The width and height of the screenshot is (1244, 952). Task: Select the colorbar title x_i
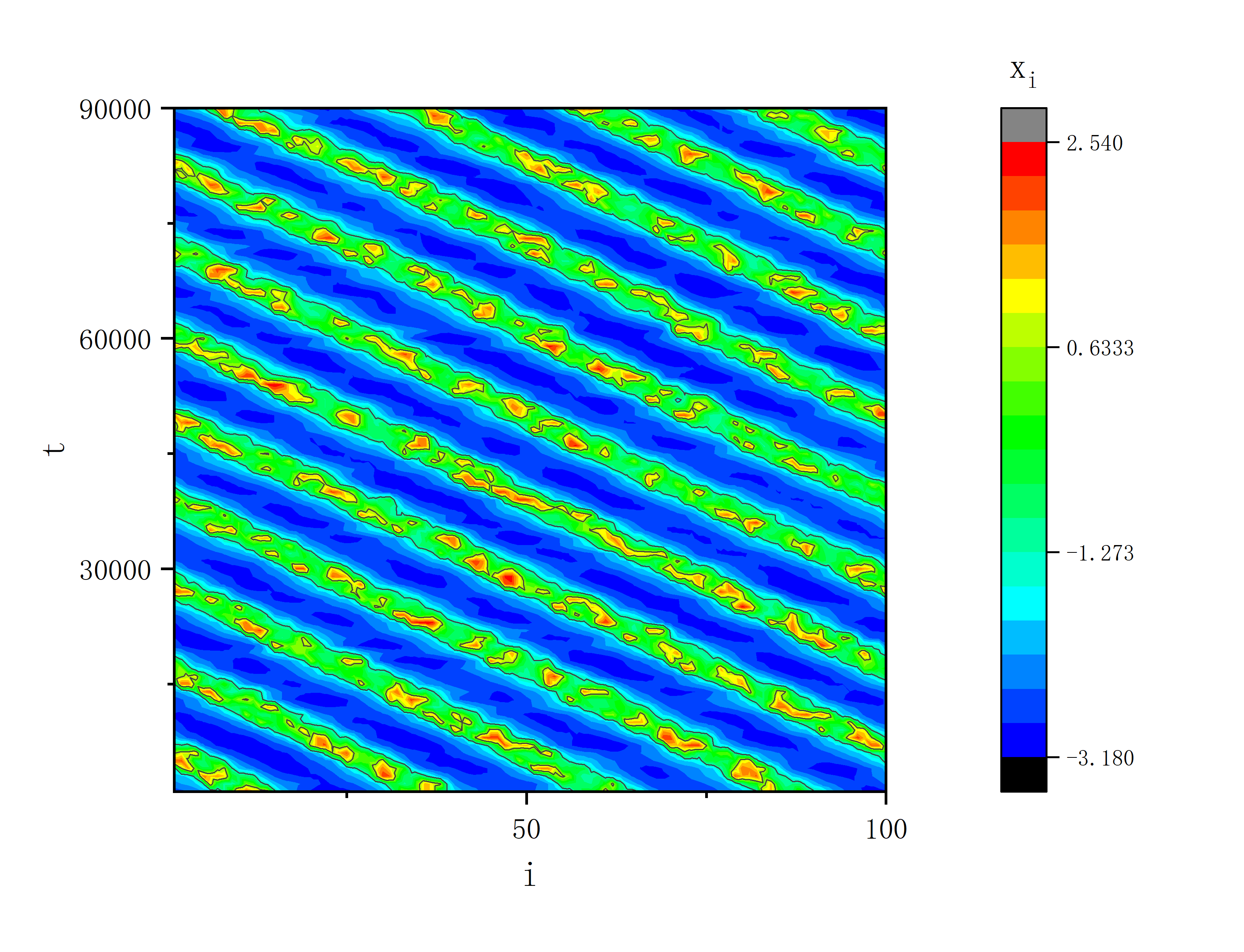point(1024,74)
